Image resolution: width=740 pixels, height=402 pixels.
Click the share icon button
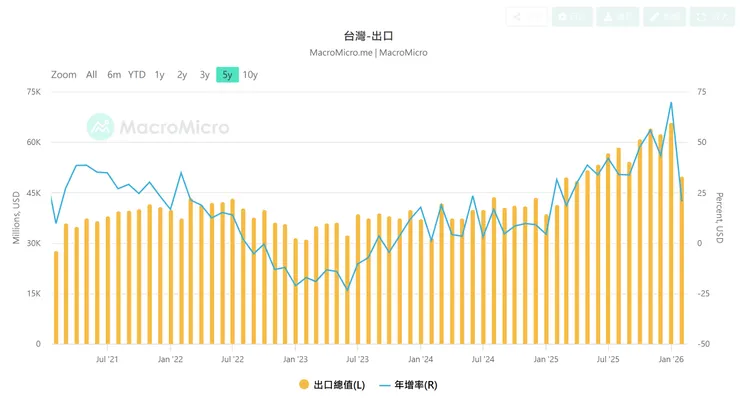[527, 17]
